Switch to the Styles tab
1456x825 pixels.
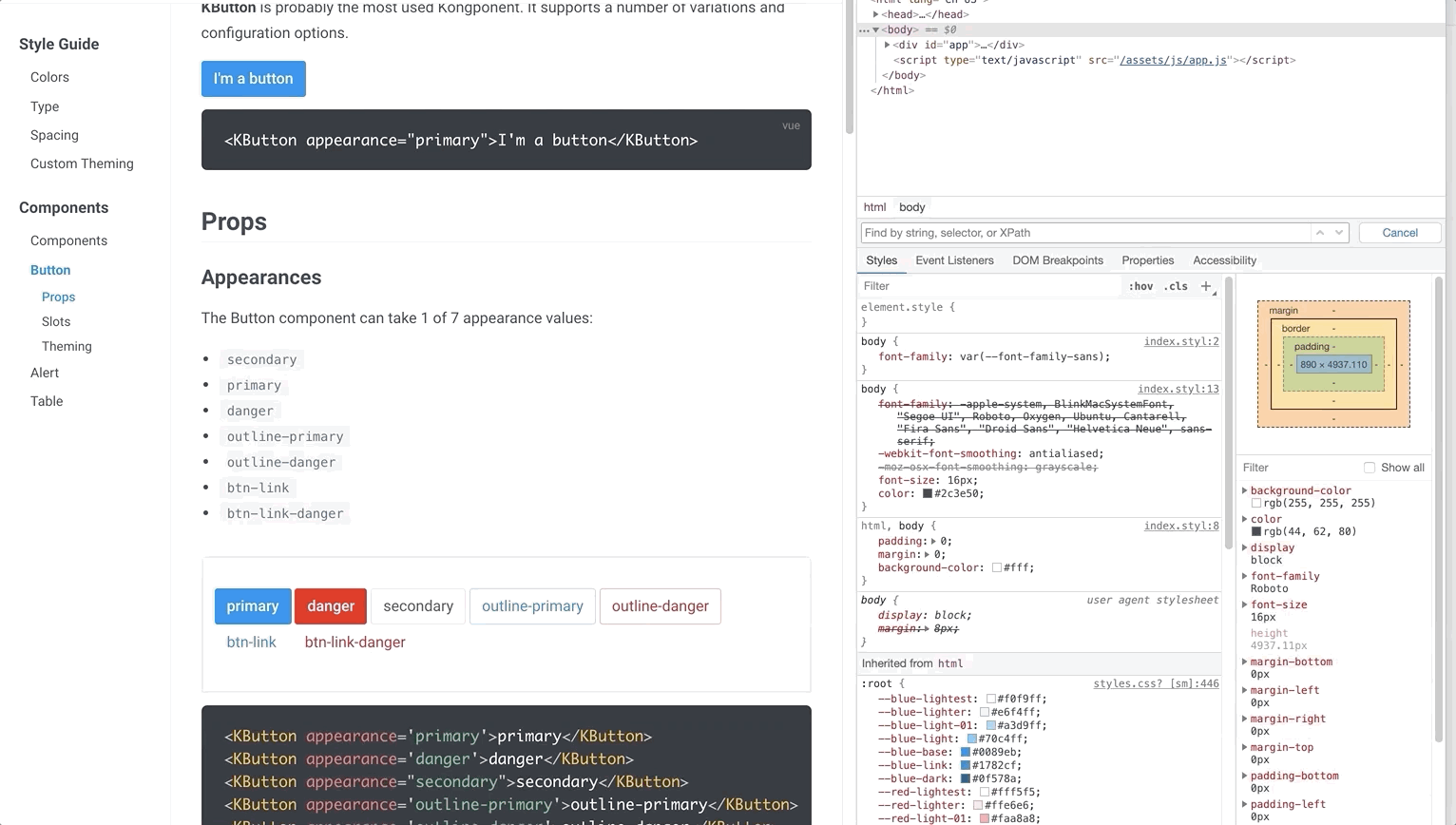[881, 260]
